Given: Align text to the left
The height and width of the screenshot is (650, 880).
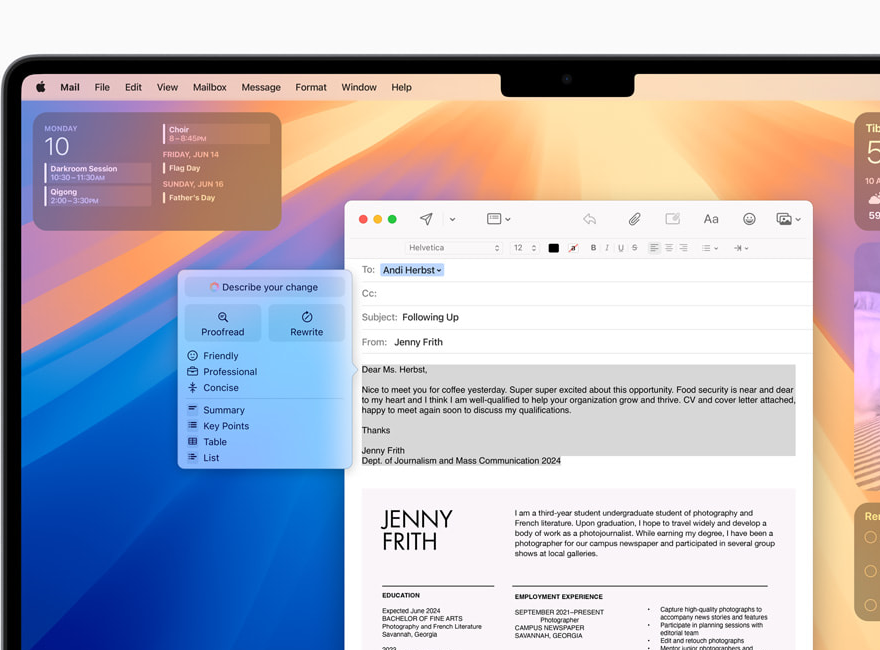Looking at the screenshot, I should pyautogui.click(x=654, y=248).
